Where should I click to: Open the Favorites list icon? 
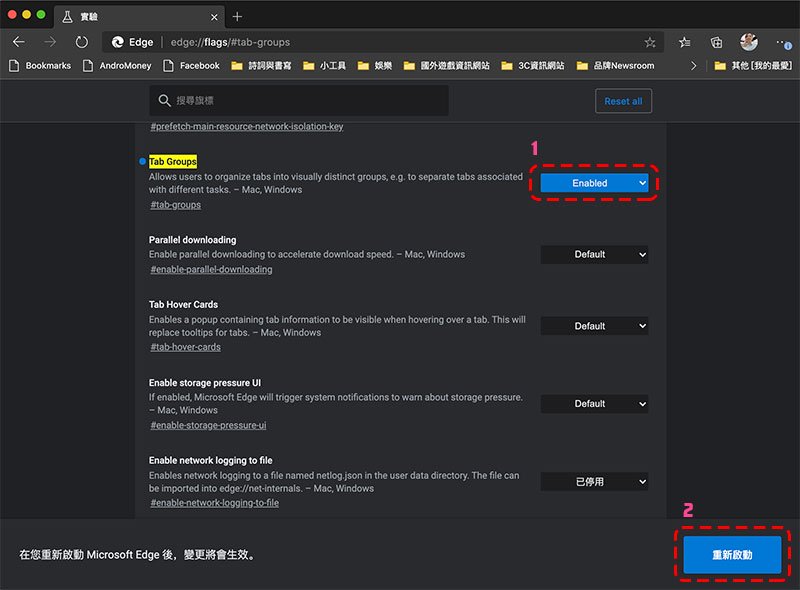click(x=685, y=42)
